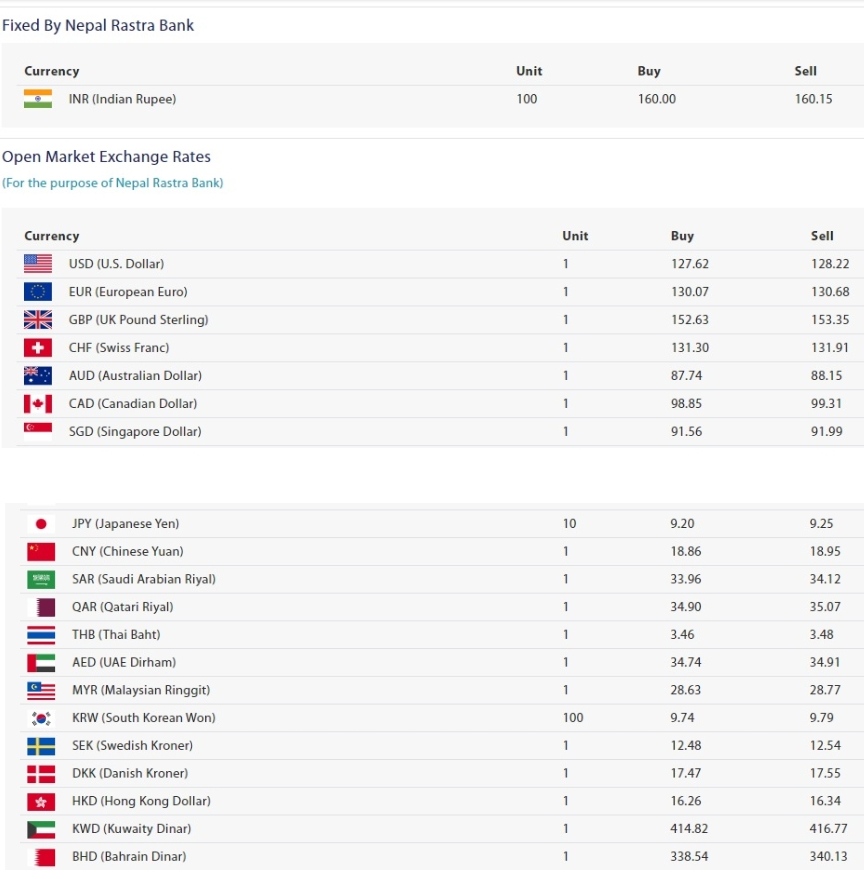
Task: Select the South Korean flag icon
Action: tap(41, 718)
